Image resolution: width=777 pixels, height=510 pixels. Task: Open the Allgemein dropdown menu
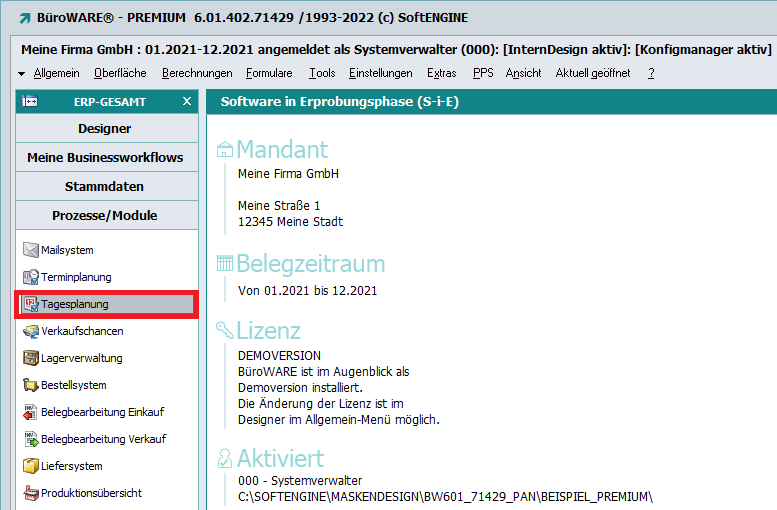(56, 73)
